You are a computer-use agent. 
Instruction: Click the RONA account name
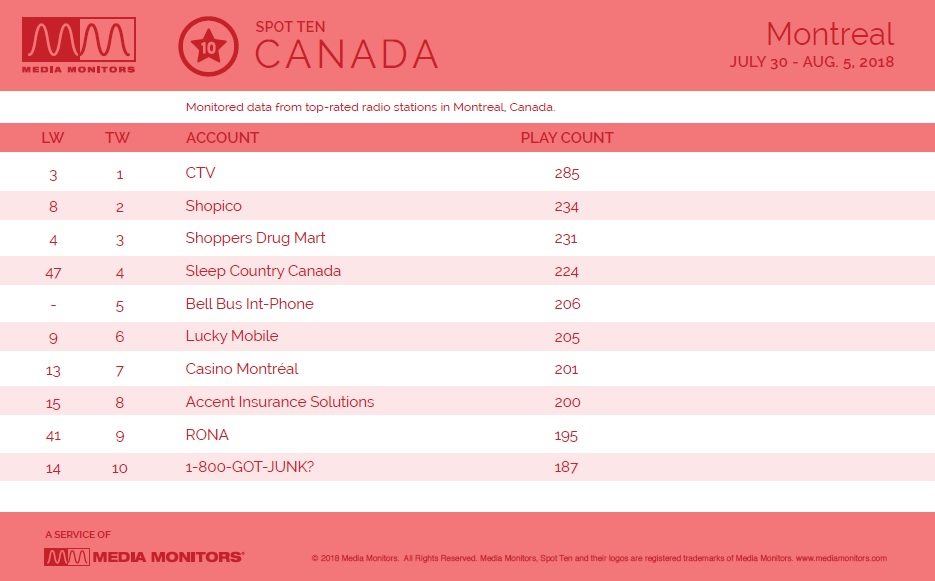[207, 434]
